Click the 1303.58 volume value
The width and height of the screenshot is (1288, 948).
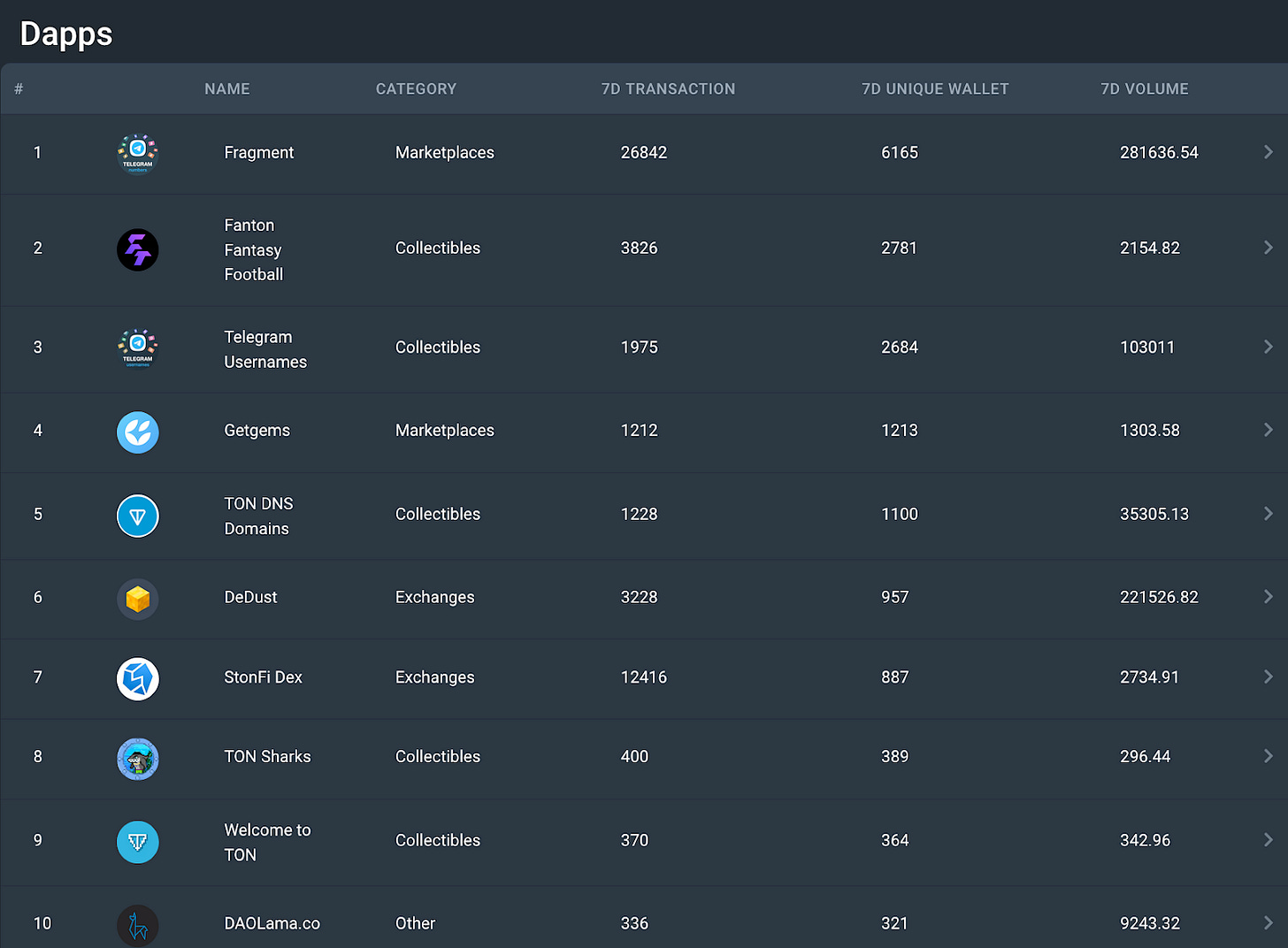coord(1150,430)
